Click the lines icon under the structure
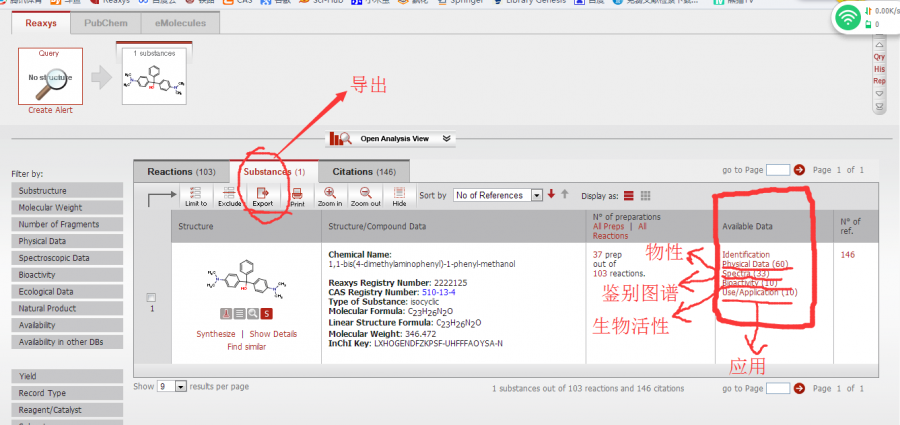900x425 pixels. [239, 314]
